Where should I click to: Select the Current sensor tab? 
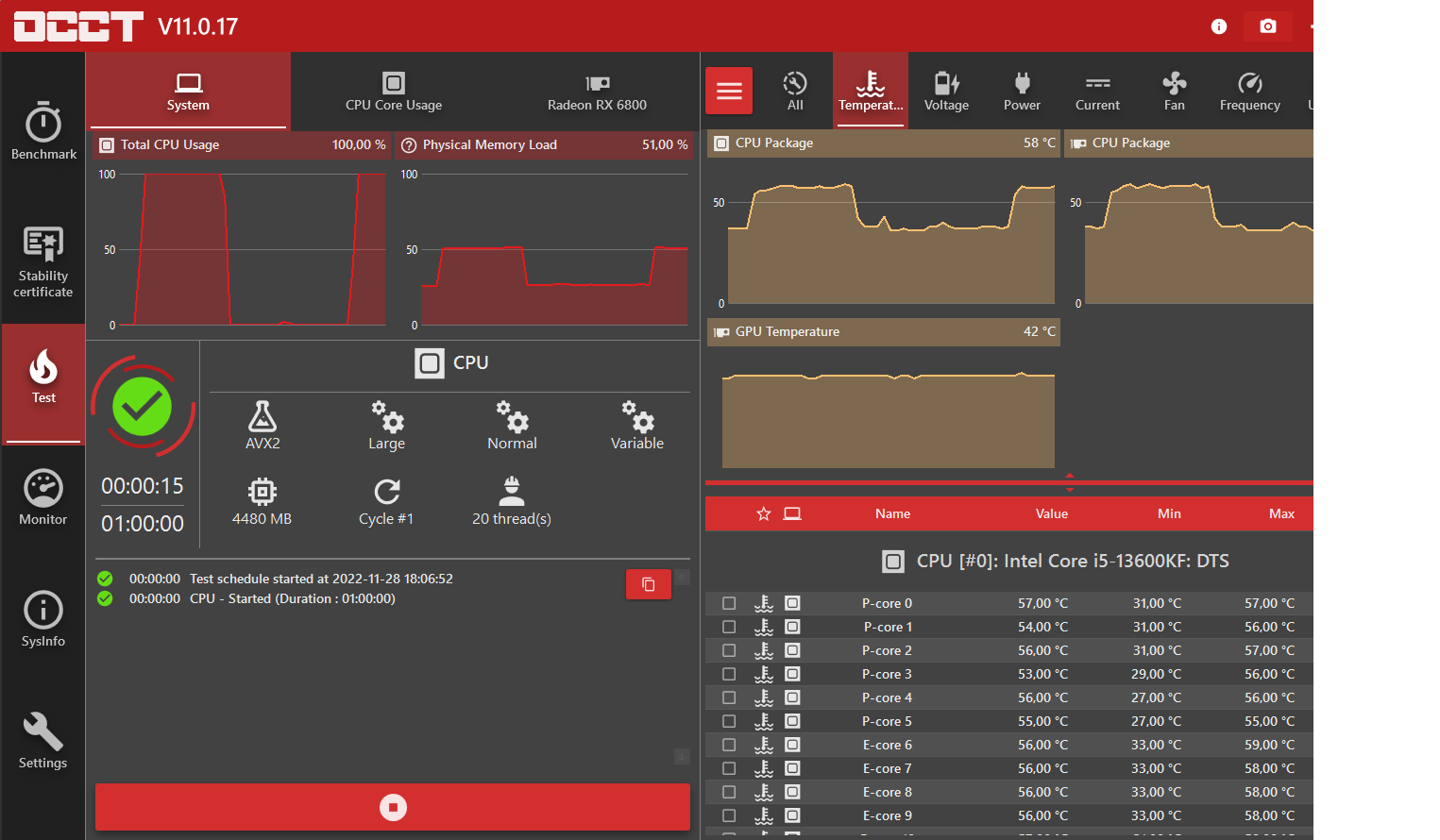pyautogui.click(x=1097, y=92)
